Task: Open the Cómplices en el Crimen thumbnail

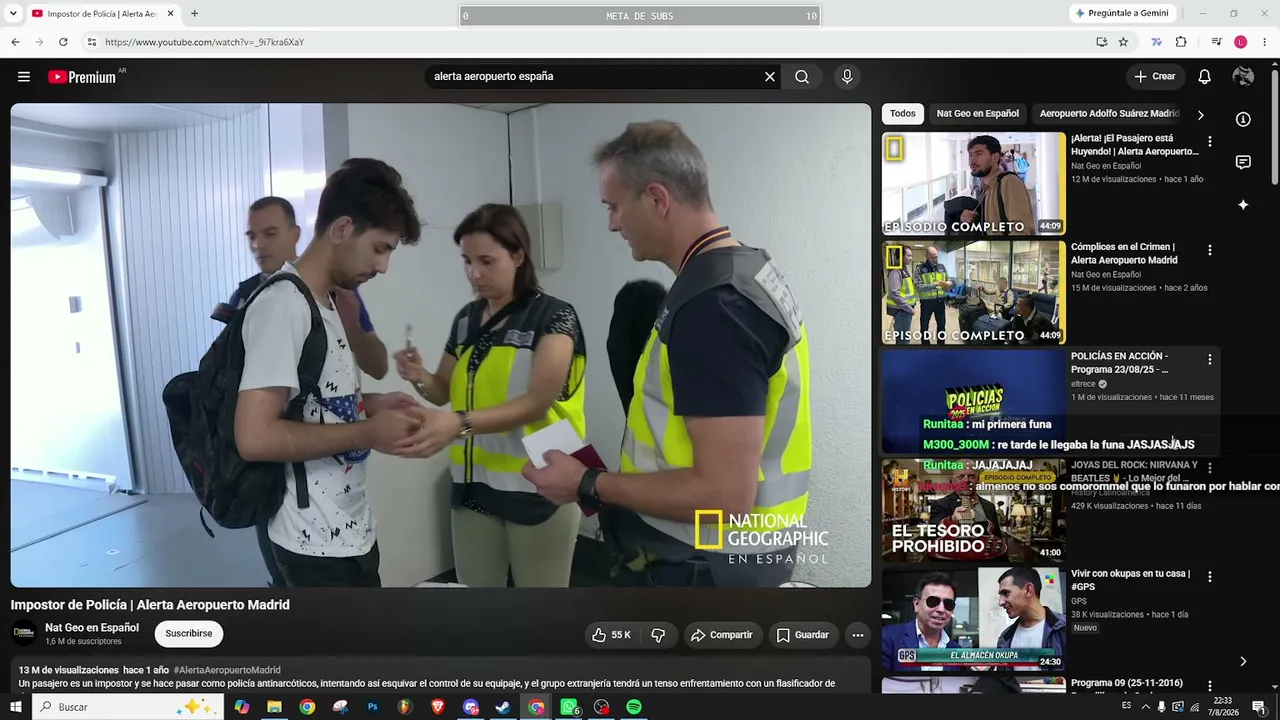Action: (974, 293)
